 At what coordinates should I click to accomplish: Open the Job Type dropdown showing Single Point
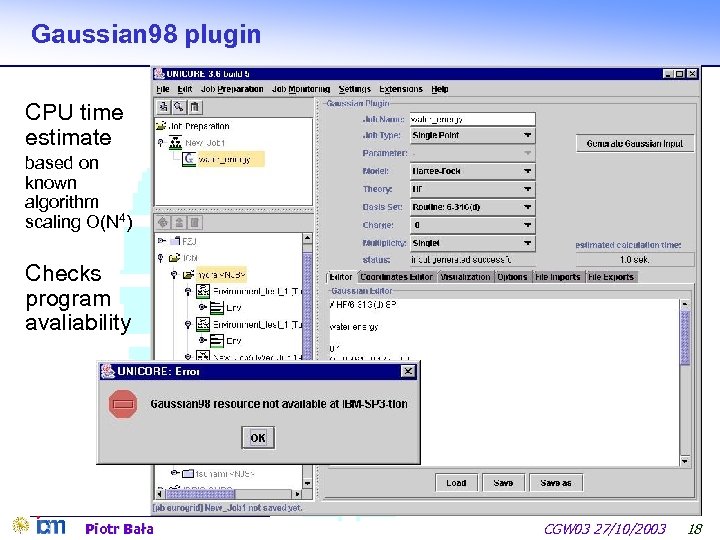coord(472,135)
